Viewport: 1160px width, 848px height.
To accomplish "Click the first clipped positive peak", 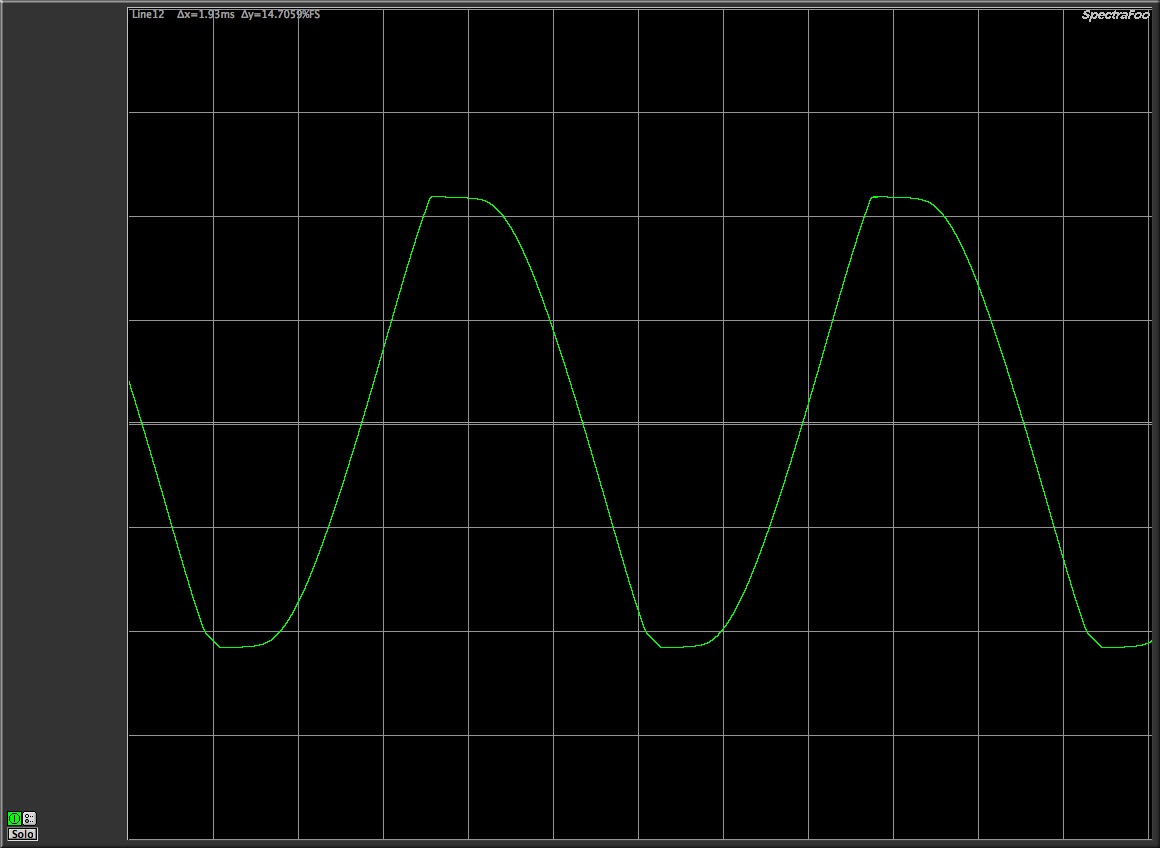I will [x=455, y=198].
